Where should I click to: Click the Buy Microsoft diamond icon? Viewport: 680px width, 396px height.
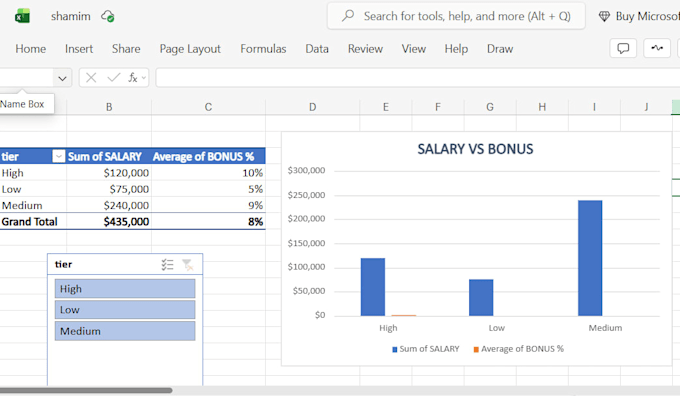[604, 16]
